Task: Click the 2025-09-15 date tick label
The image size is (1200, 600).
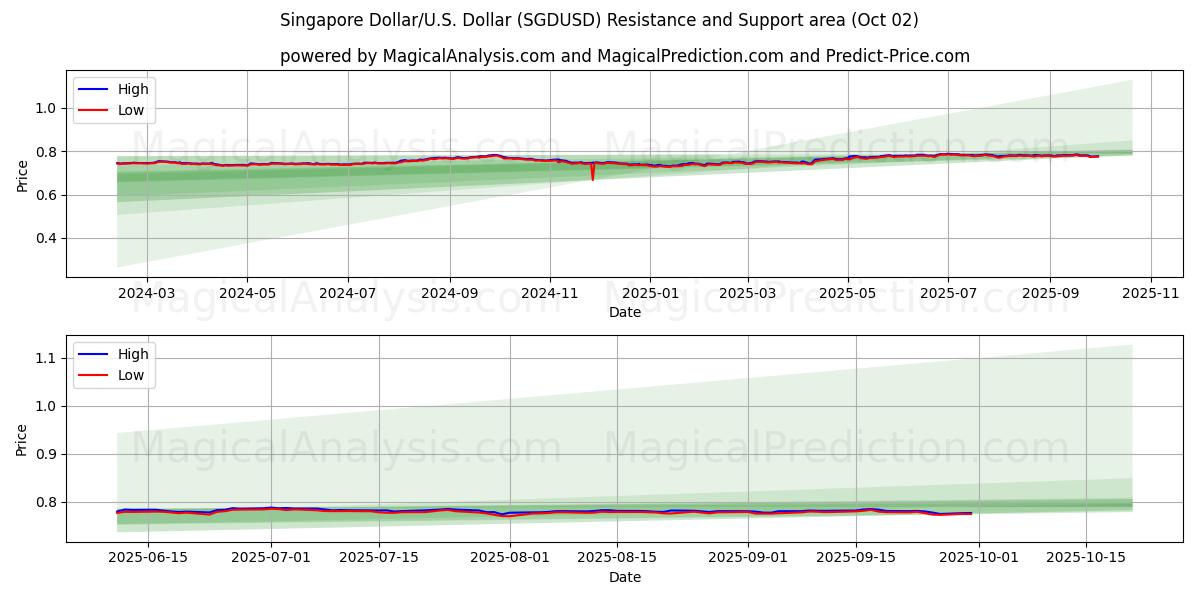Action: pos(855,558)
